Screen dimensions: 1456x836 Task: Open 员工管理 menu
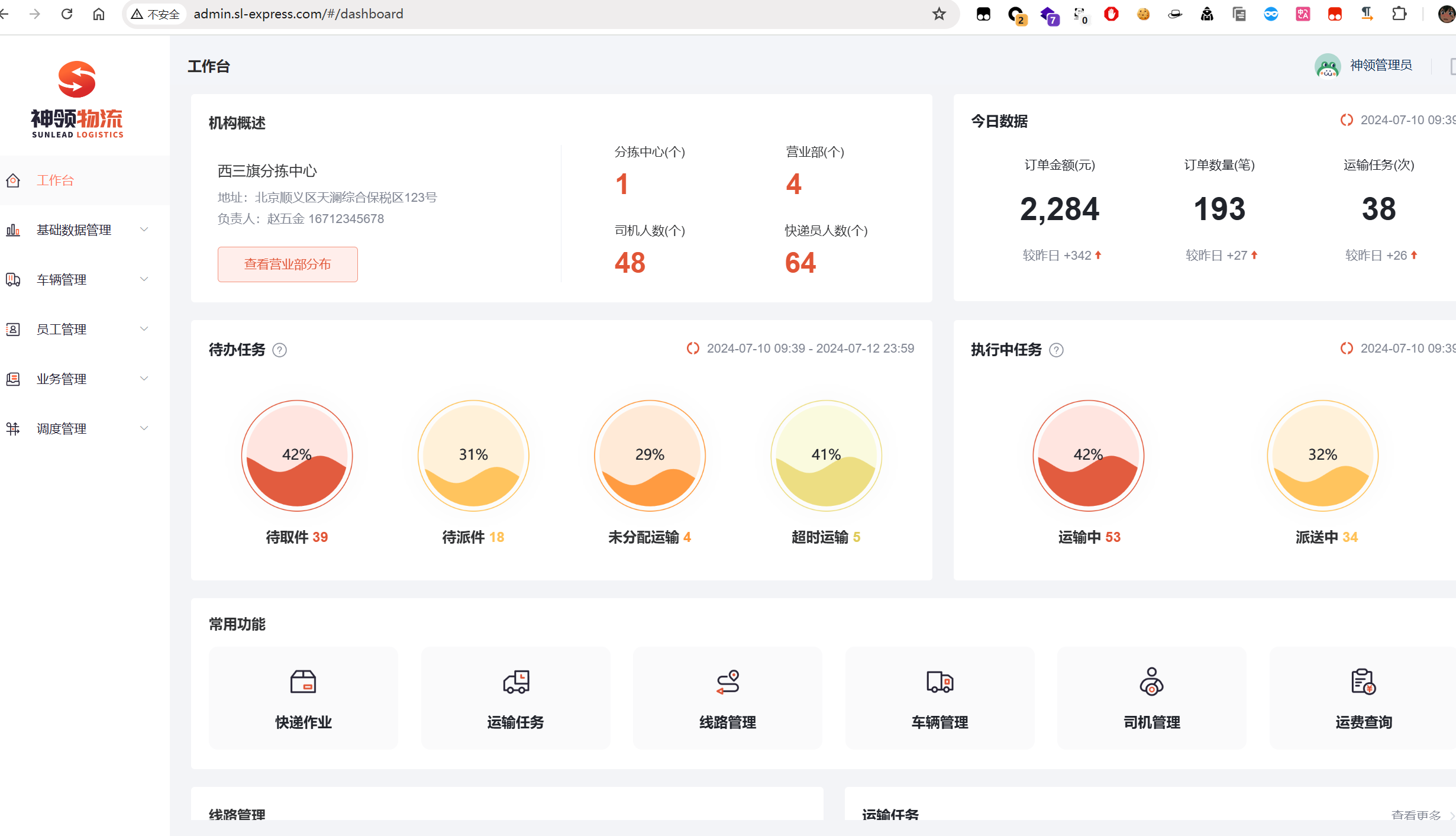pos(85,330)
